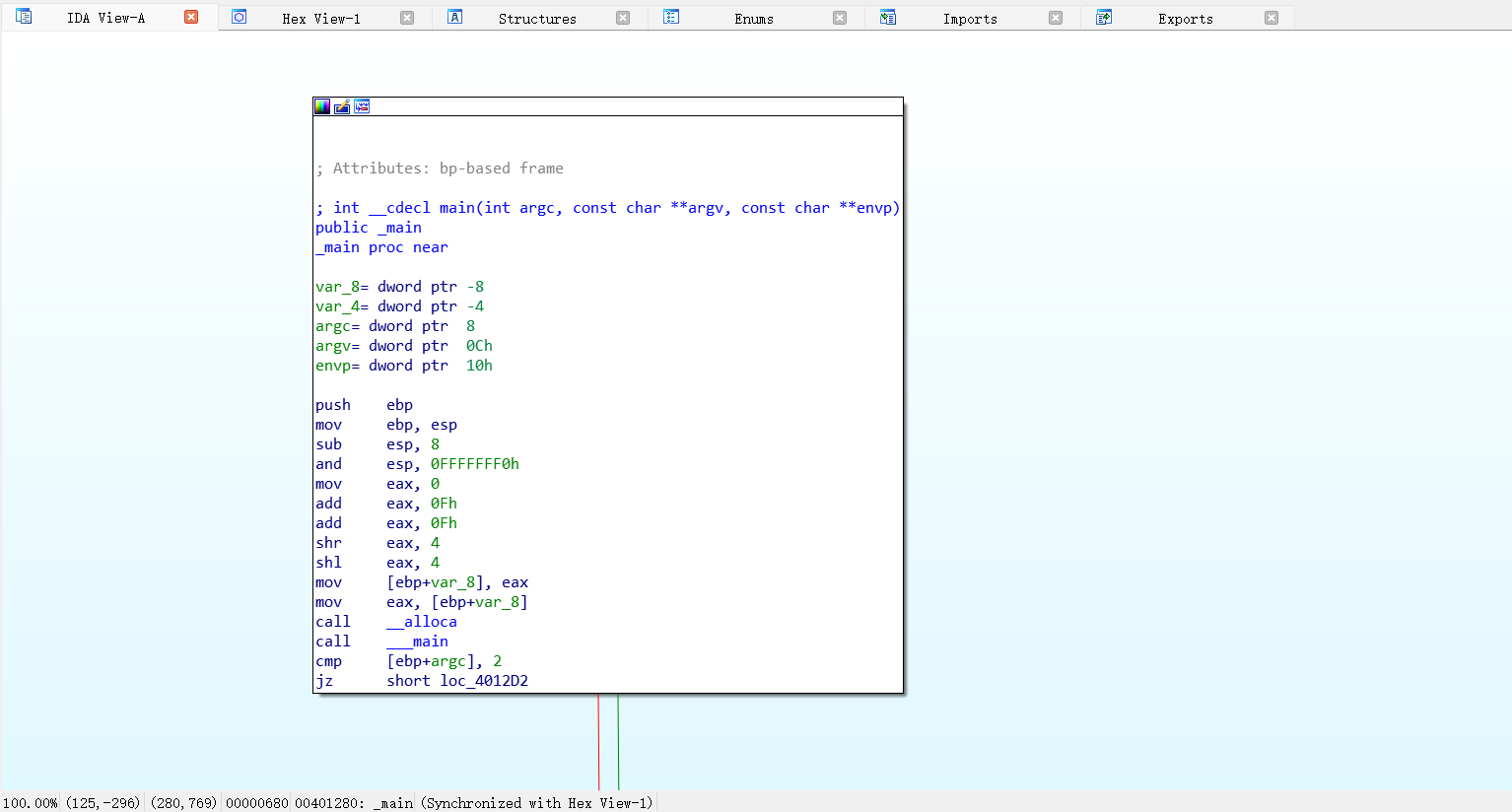Click the 0FFFFFFF0h operand
Screen dimensions: 1512x812
click(x=475, y=464)
